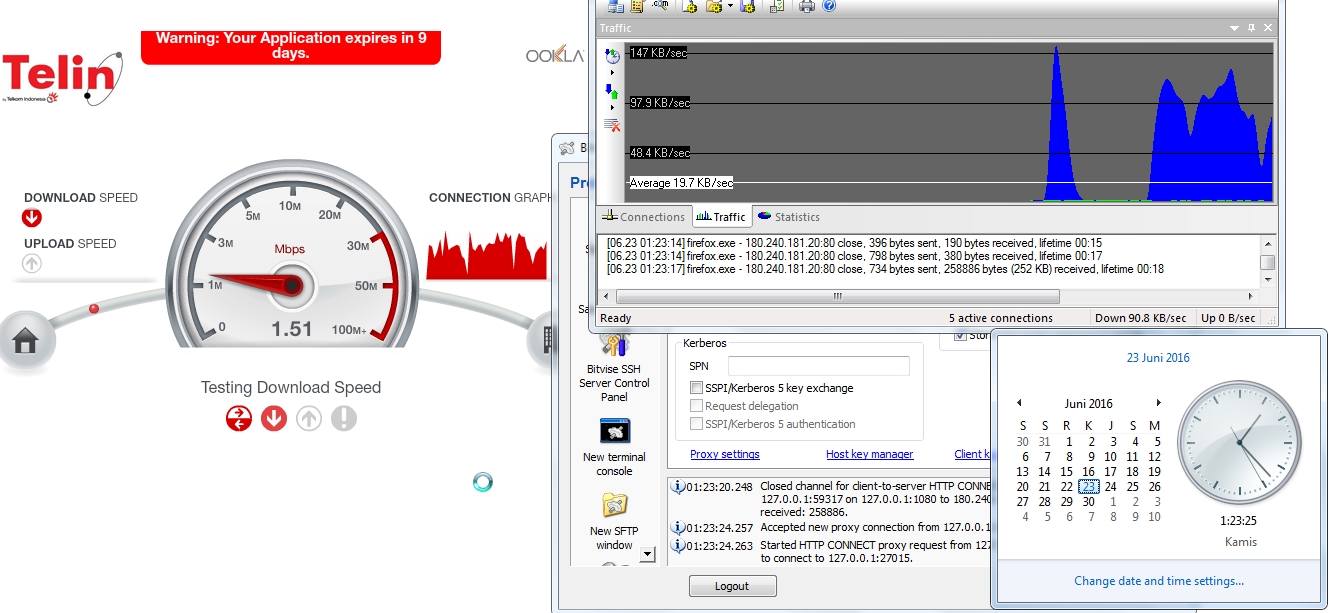Click the grey exclamation mark status icon

pyautogui.click(x=344, y=418)
